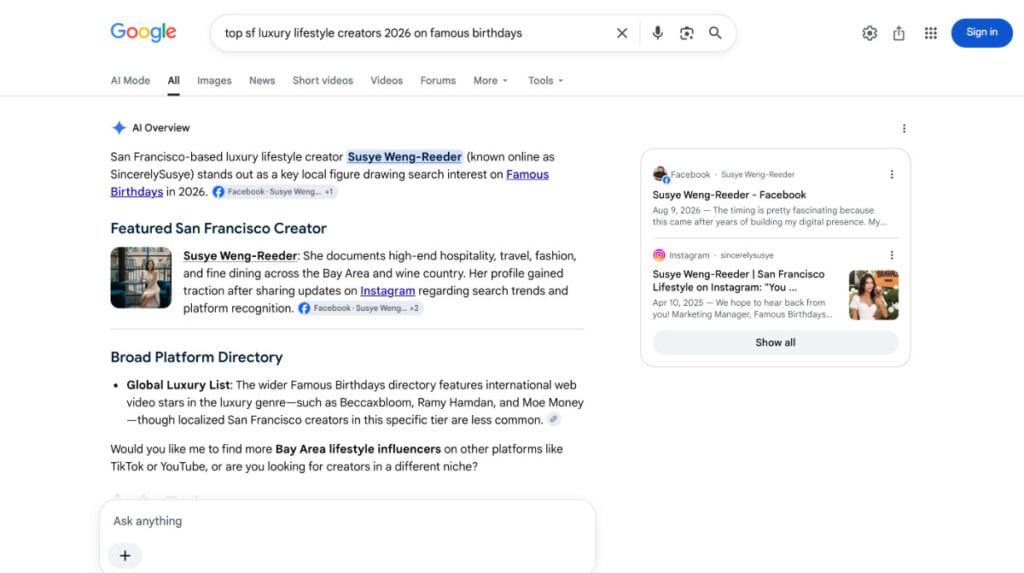Open the Images tab
Screen dimensions: 1024x573
pos(214,80)
